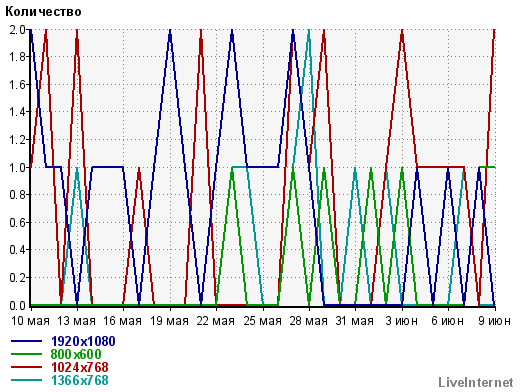This screenshot has height=392, width=520.
Task: Click the blue 1920x1080 legend line swatch
Action: (26, 341)
